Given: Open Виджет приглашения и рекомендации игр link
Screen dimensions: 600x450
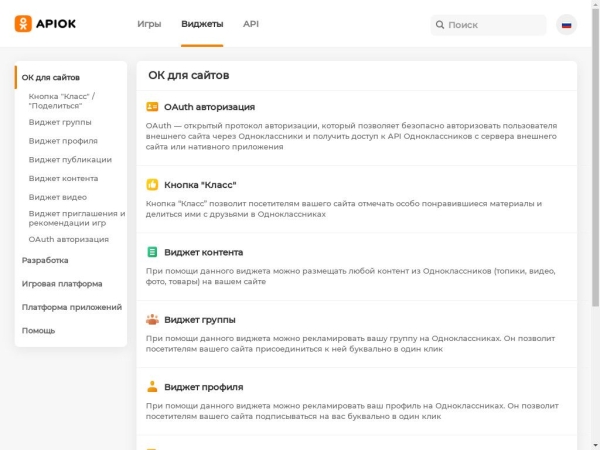Looking at the screenshot, I should [x=77, y=218].
